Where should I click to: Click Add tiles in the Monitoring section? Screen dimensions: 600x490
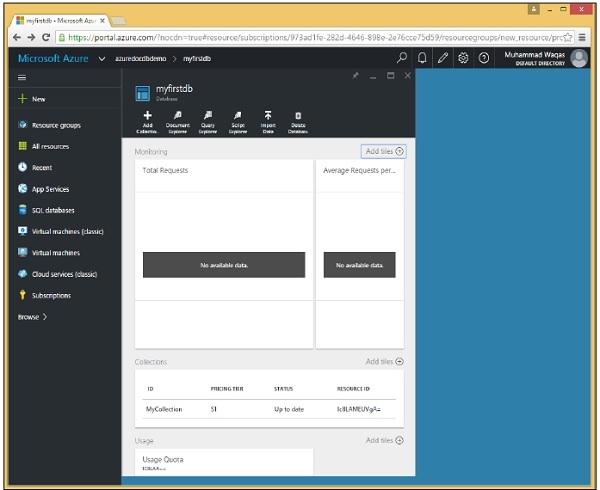coord(384,151)
